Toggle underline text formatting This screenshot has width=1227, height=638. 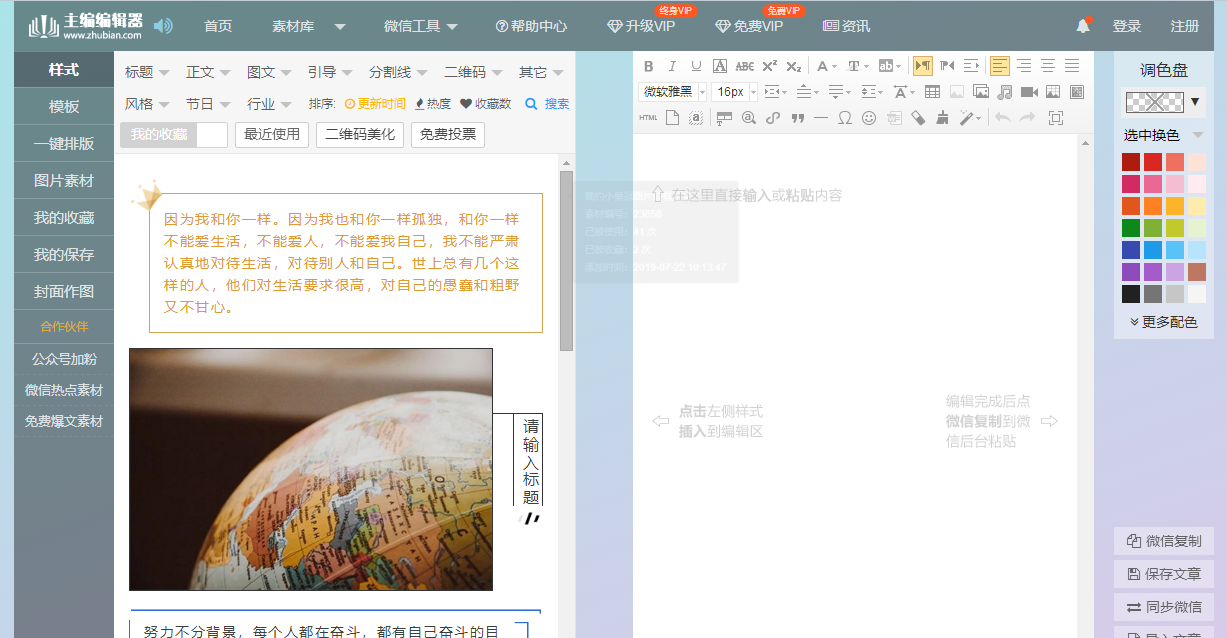click(x=695, y=66)
